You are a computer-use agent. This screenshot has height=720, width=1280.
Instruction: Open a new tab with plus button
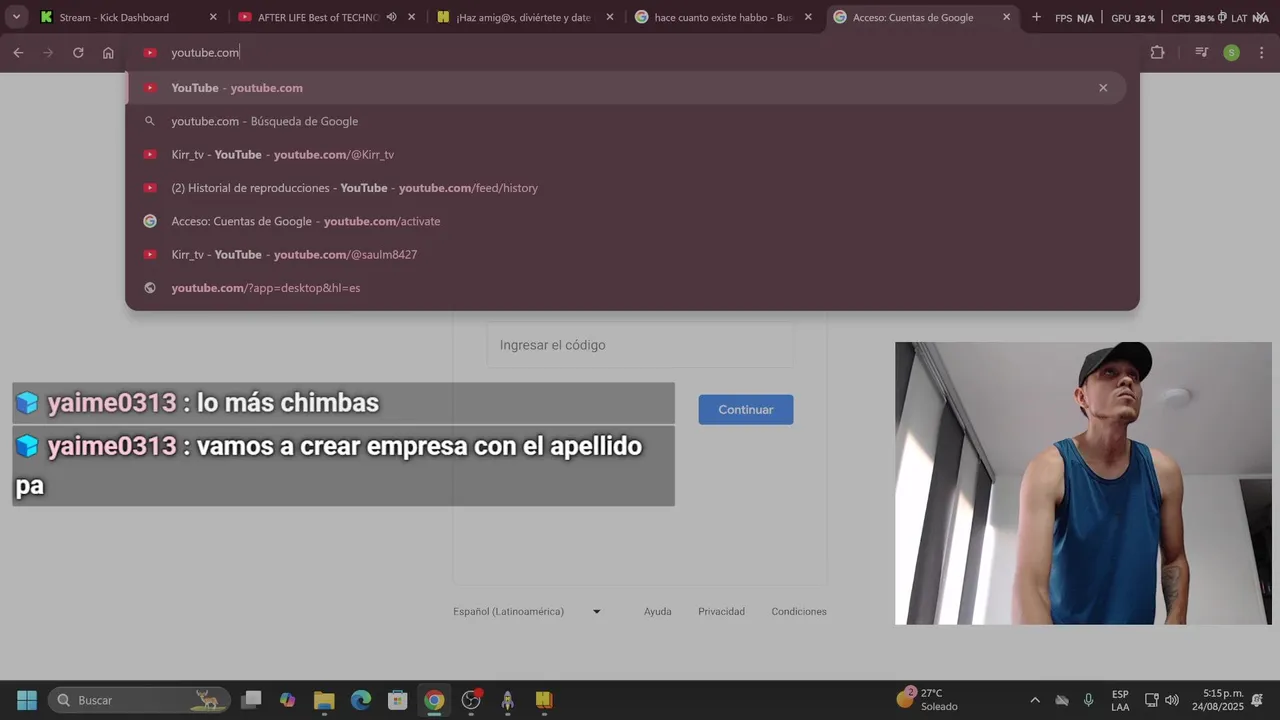[x=1036, y=17]
